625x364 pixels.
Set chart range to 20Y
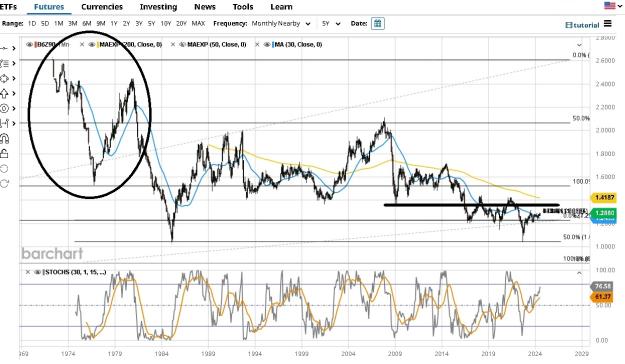(x=181, y=24)
